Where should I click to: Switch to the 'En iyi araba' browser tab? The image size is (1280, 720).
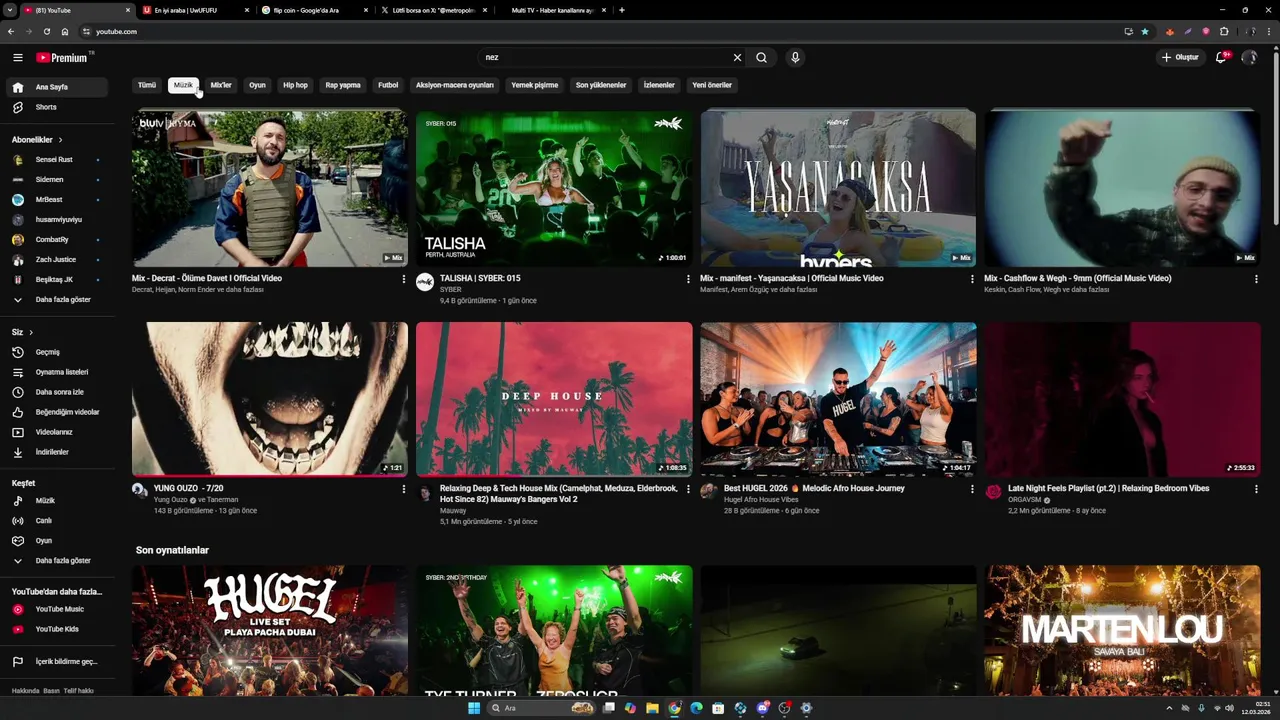click(196, 10)
